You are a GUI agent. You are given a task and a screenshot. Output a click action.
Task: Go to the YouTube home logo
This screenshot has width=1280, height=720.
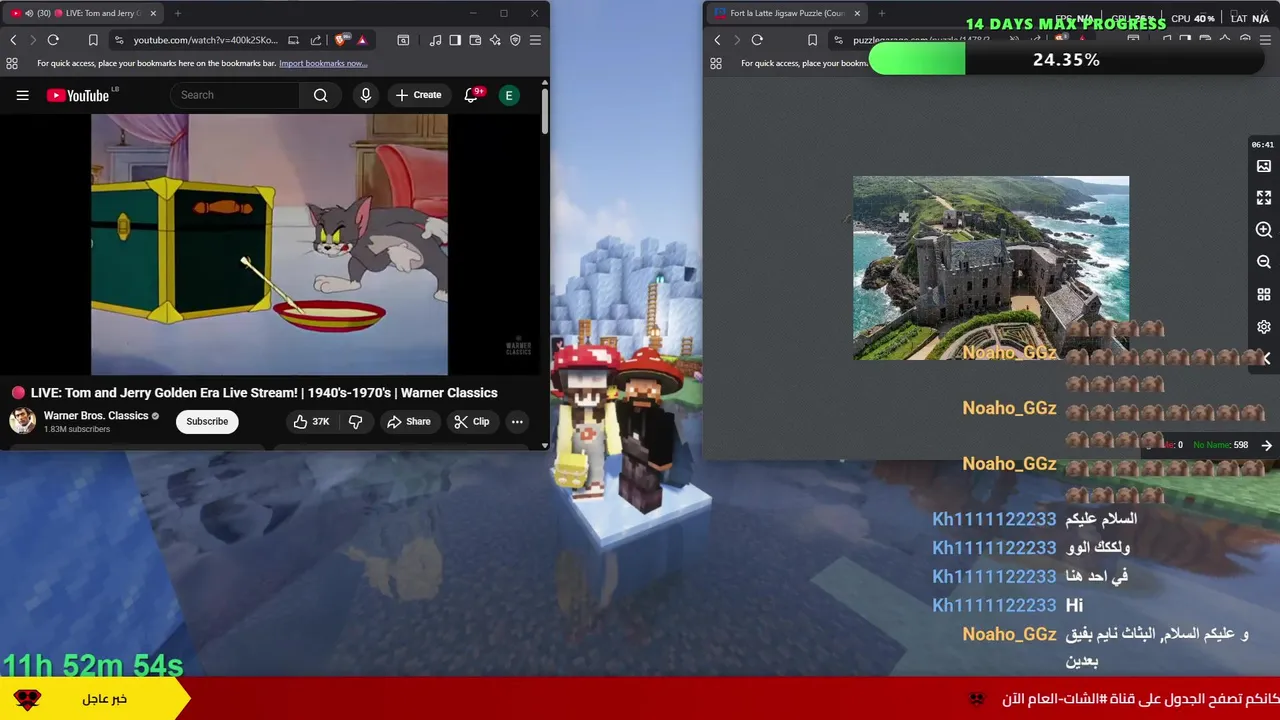(78, 95)
